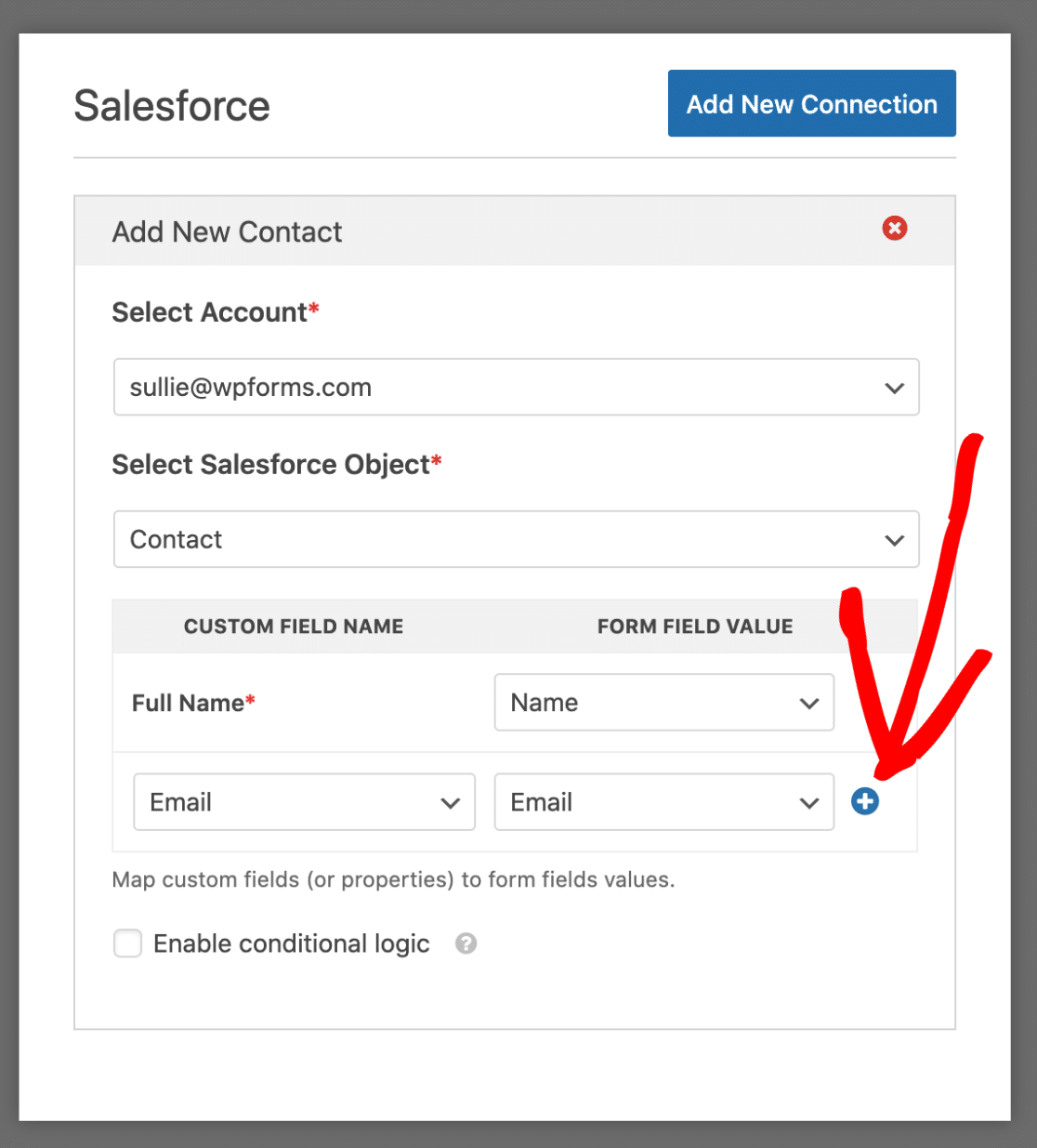Click chevron of form field Email dropdown
The height and width of the screenshot is (1148, 1037).
809,803
